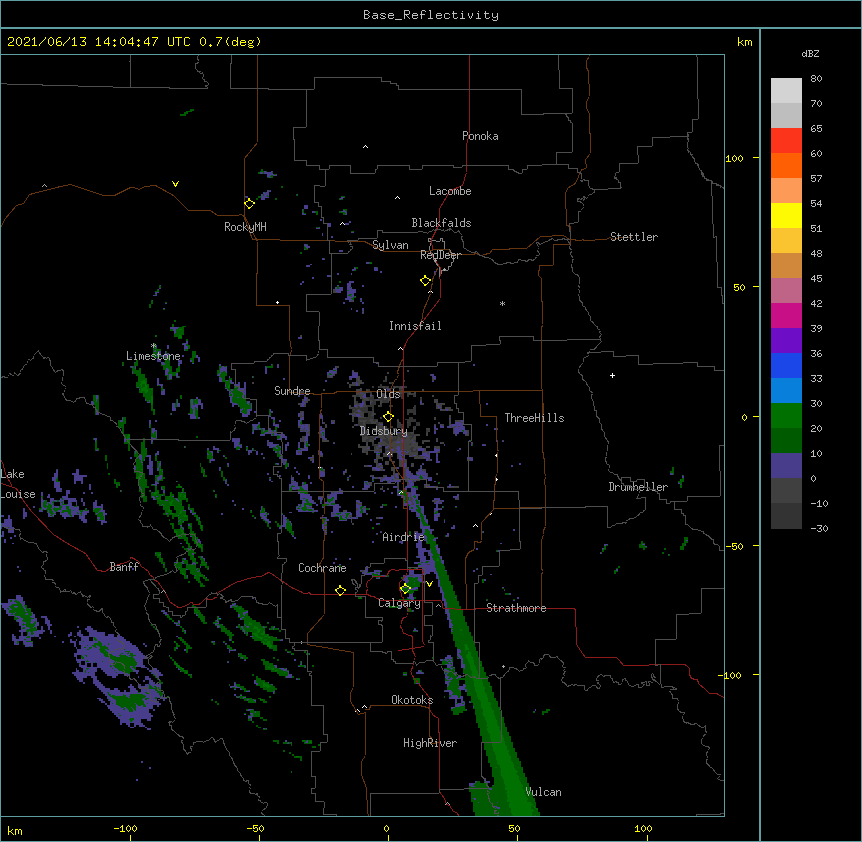Click the white 80-70 dBZ legend swatch
This screenshot has height=842, width=862.
(x=786, y=91)
